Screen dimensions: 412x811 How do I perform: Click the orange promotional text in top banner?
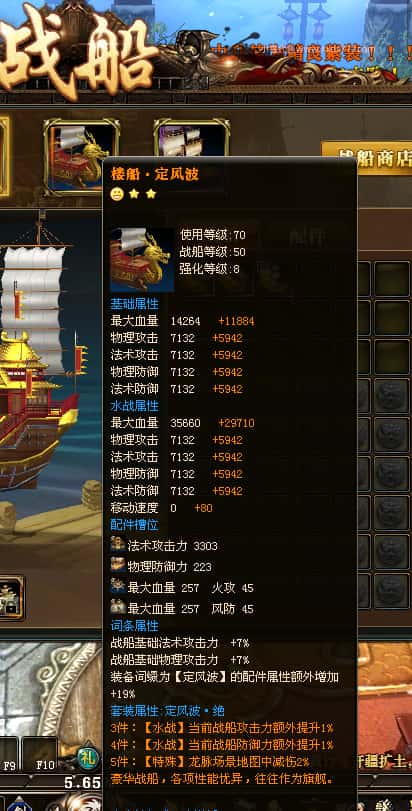click(x=287, y=53)
